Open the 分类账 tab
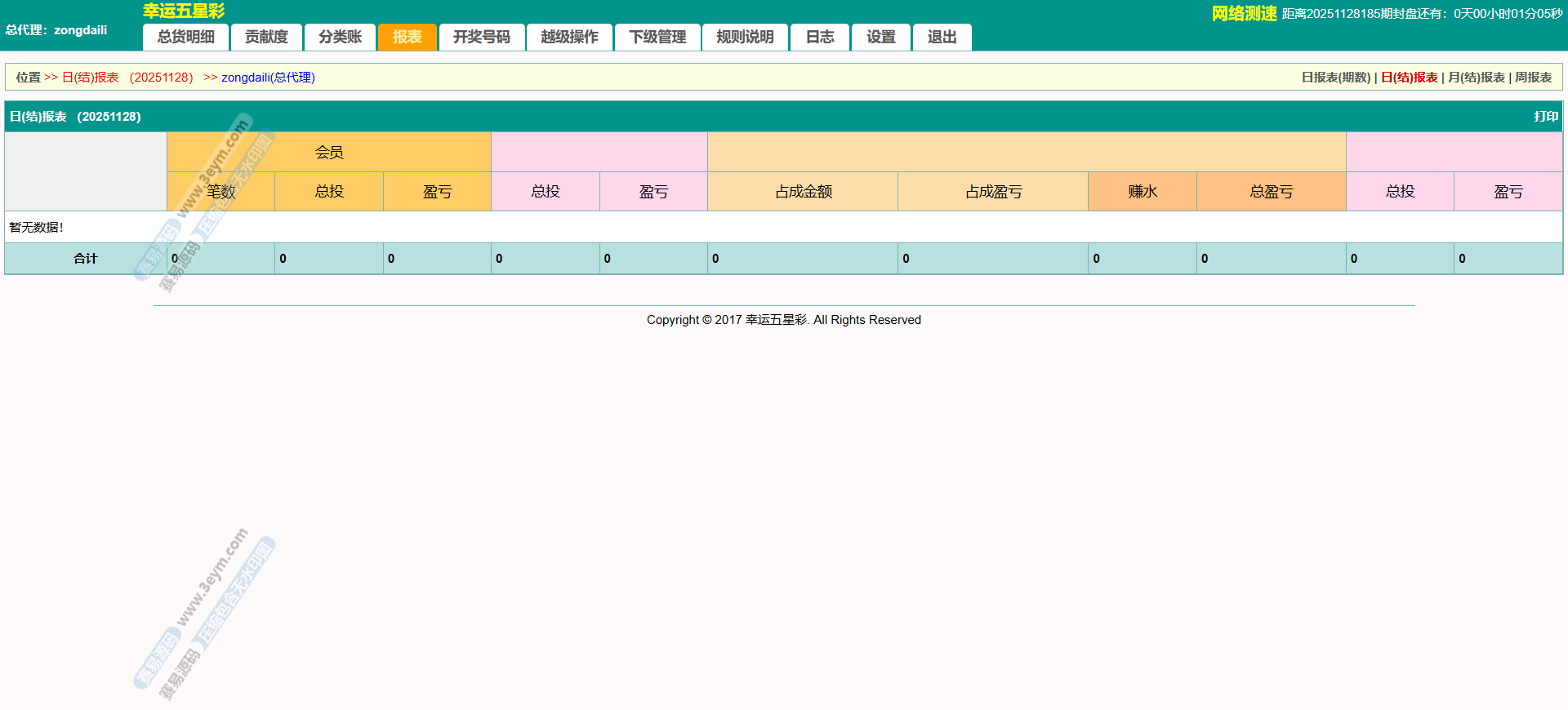Viewport: 1568px width, 710px height. pyautogui.click(x=340, y=37)
